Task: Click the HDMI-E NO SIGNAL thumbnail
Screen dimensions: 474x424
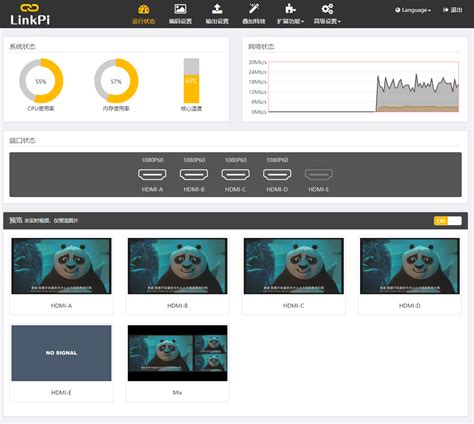Action: [61, 353]
